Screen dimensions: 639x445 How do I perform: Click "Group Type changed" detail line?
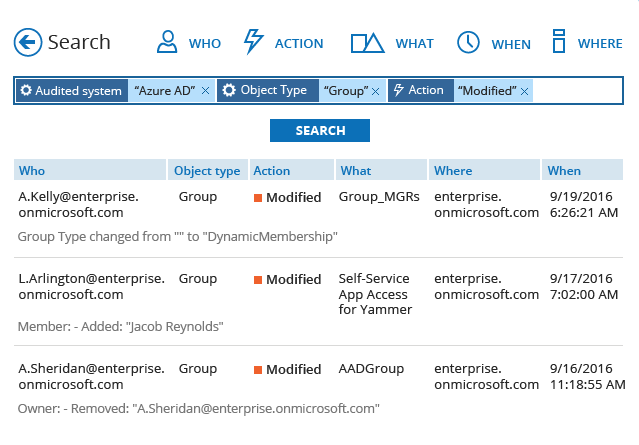point(178,237)
